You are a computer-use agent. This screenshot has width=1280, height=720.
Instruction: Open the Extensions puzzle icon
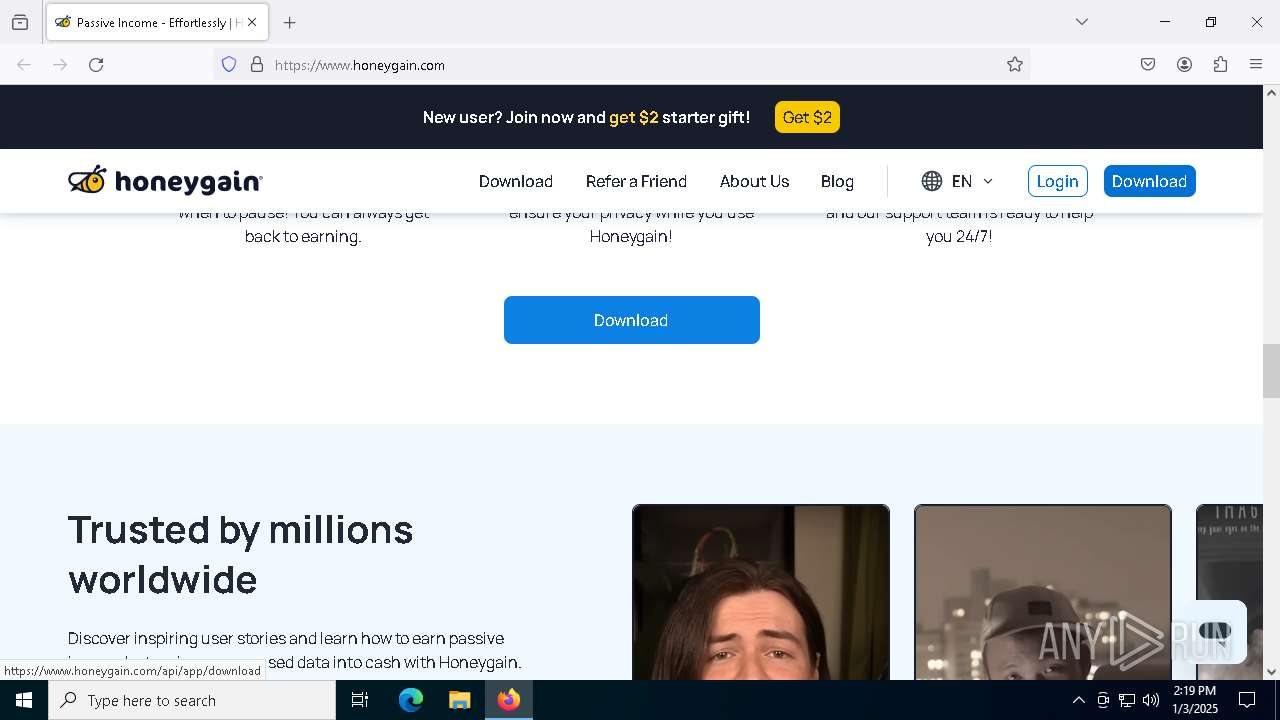pyautogui.click(x=1220, y=65)
